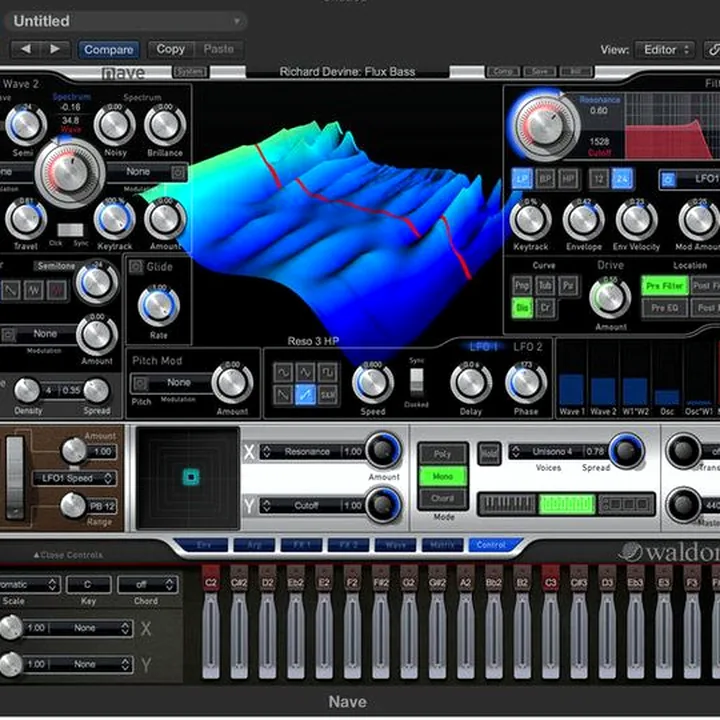Select Poly voice mode
The height and width of the screenshot is (720, 720).
(443, 455)
